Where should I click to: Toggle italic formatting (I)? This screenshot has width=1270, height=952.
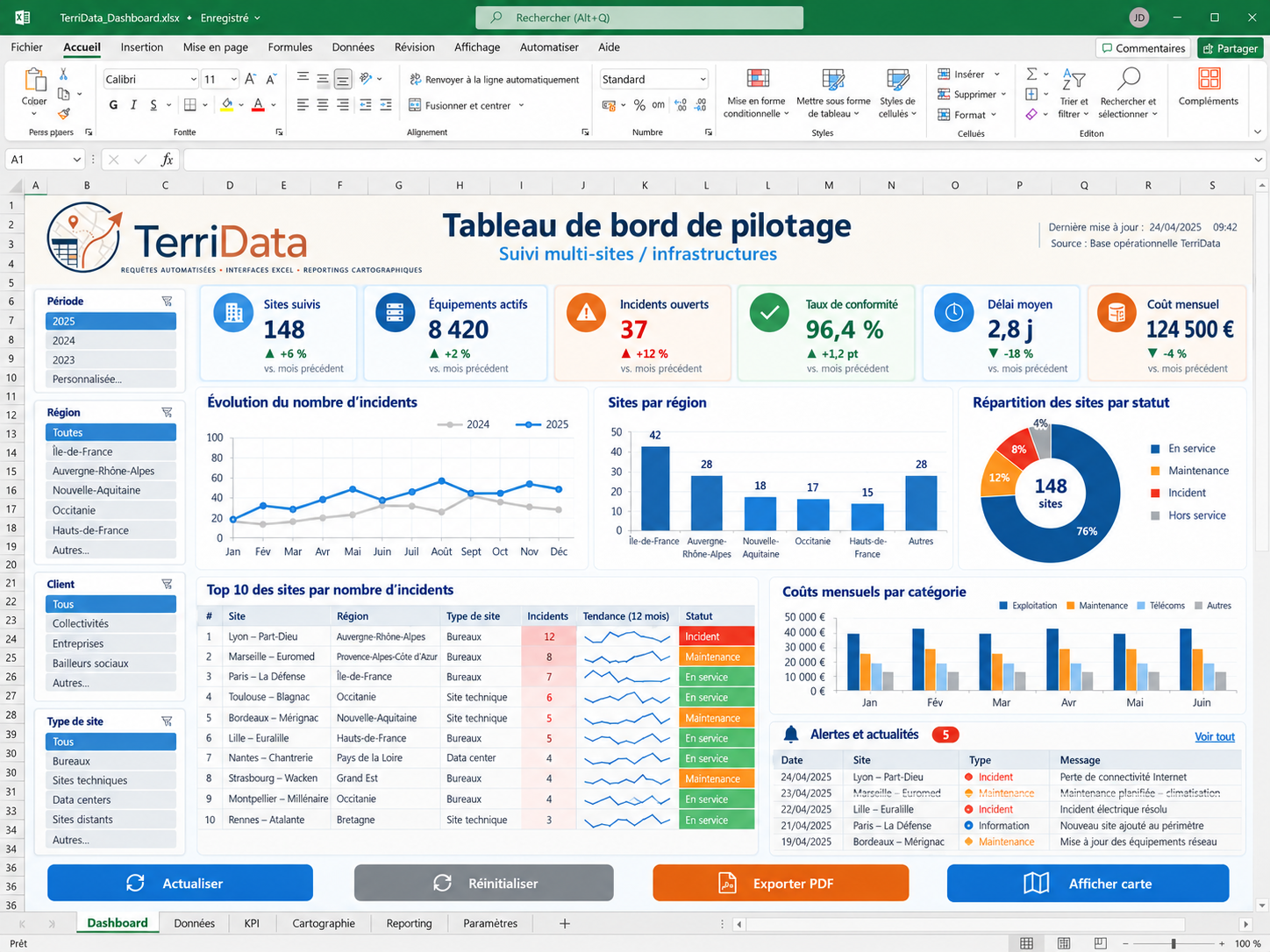(133, 105)
